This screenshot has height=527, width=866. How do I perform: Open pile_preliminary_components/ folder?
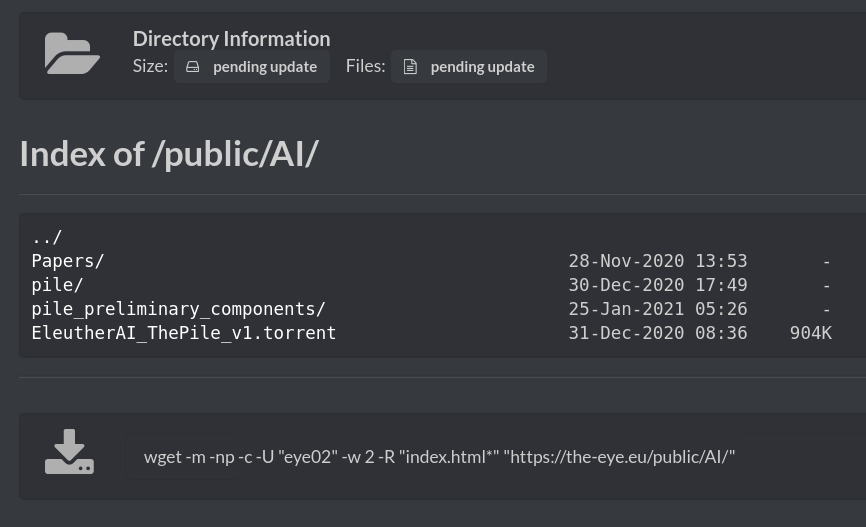pos(178,309)
